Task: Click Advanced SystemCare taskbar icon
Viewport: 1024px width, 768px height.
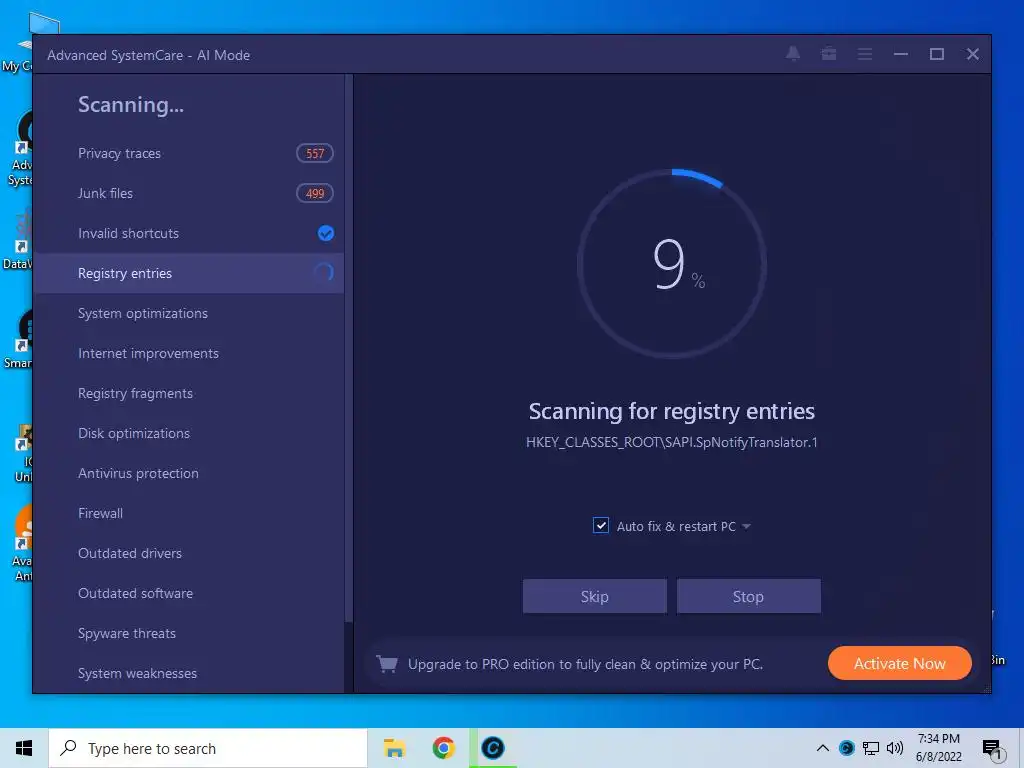Action: click(x=493, y=748)
